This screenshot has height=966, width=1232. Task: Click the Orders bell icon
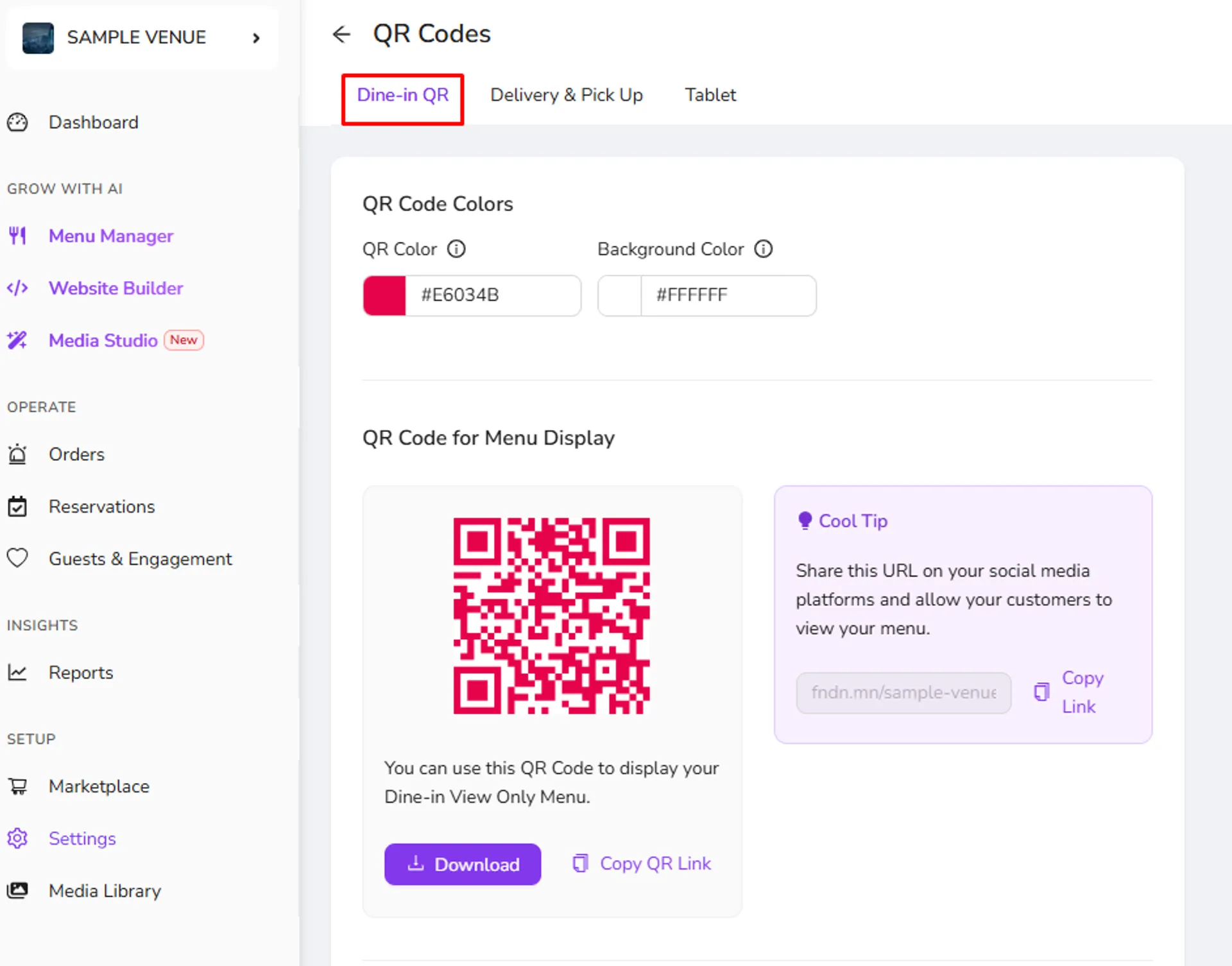(17, 454)
